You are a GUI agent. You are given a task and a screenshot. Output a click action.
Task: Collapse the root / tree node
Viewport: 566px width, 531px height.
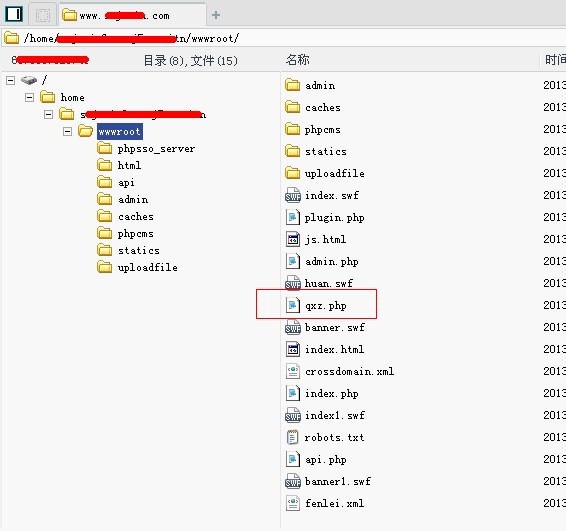(x=10, y=80)
